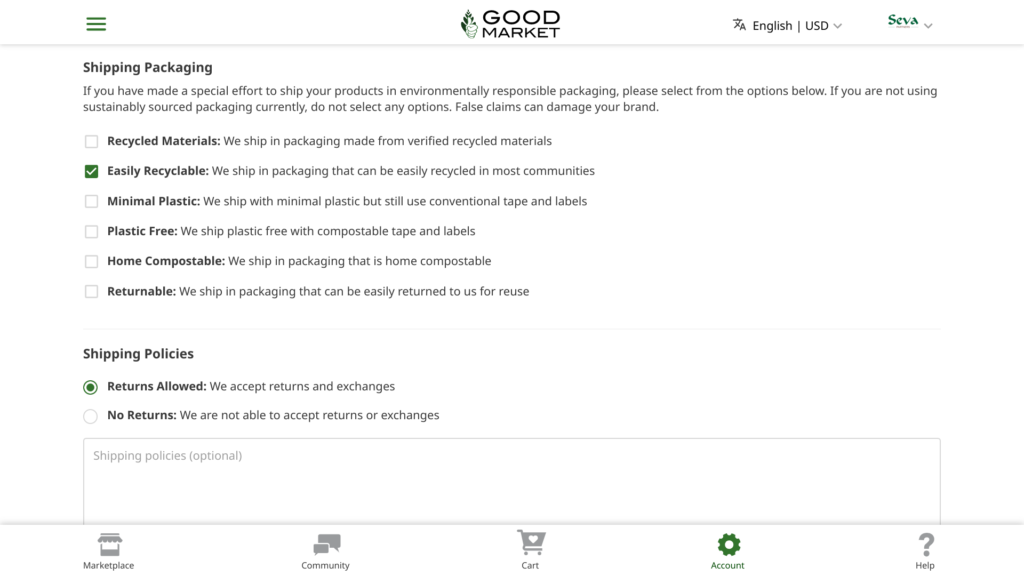The width and height of the screenshot is (1024, 576).
Task: Open the Account gear icon
Action: pyautogui.click(x=728, y=545)
